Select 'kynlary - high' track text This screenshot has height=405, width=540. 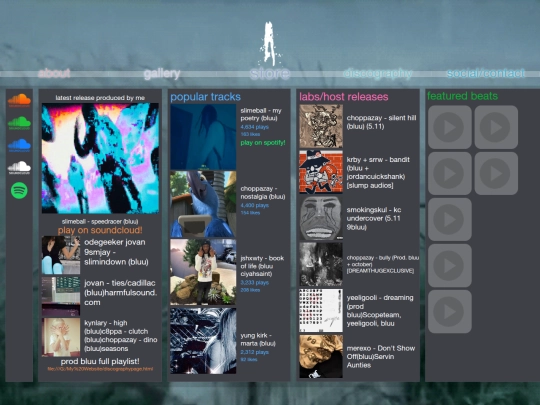[x=106, y=323]
